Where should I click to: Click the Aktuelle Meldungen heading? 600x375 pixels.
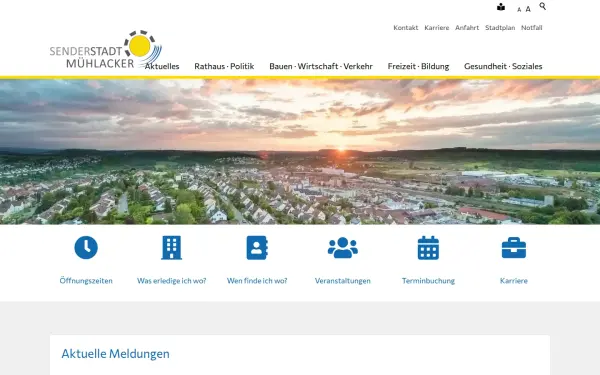[x=116, y=354]
